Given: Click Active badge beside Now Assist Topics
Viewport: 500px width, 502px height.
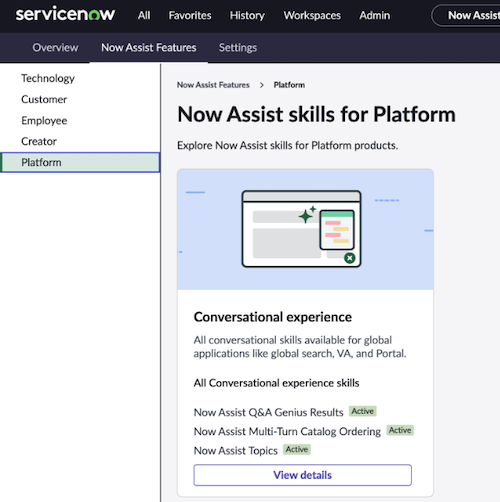Looking at the screenshot, I should click(297, 450).
